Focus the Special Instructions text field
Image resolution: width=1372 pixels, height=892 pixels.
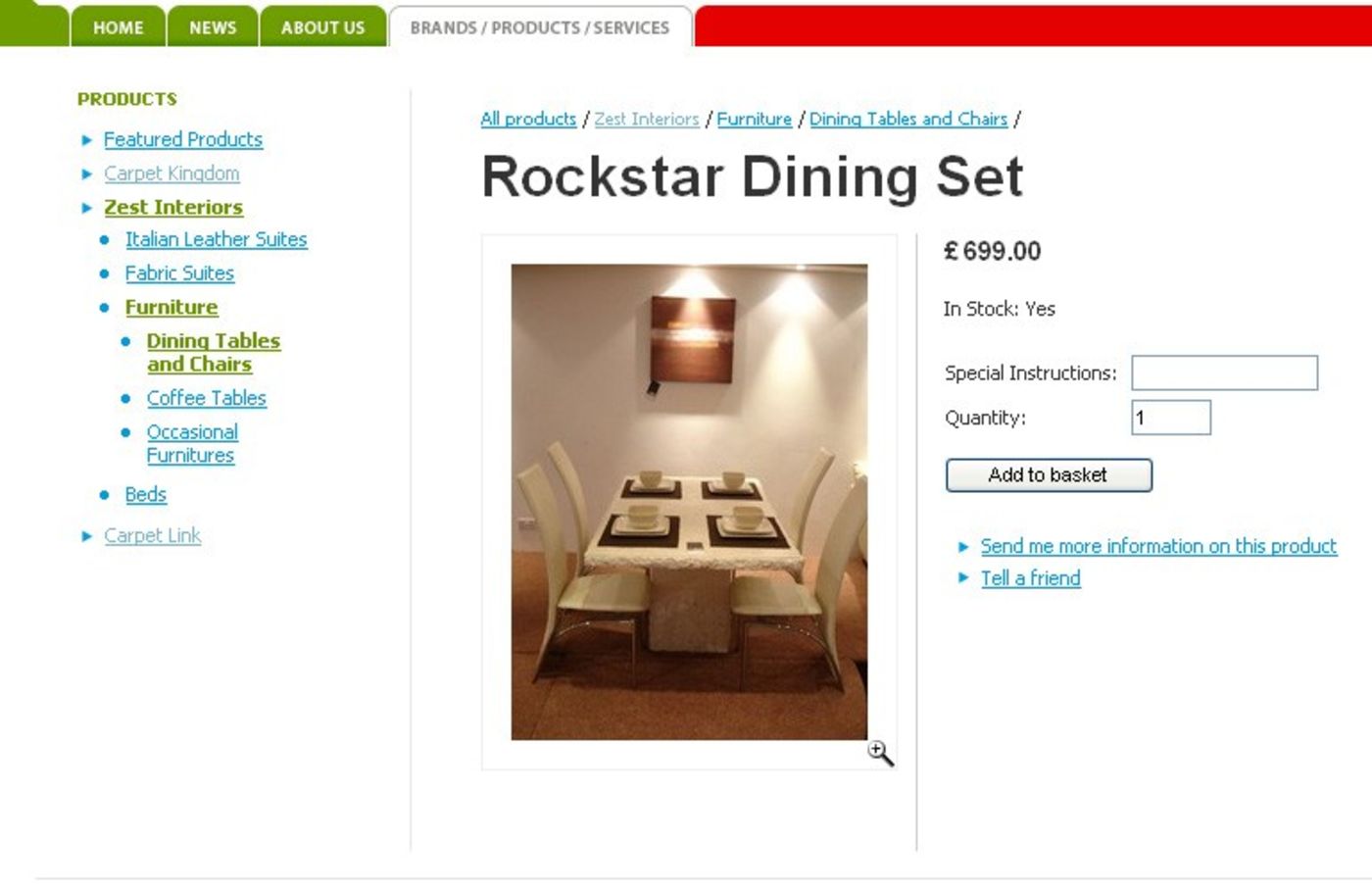[x=1224, y=372]
